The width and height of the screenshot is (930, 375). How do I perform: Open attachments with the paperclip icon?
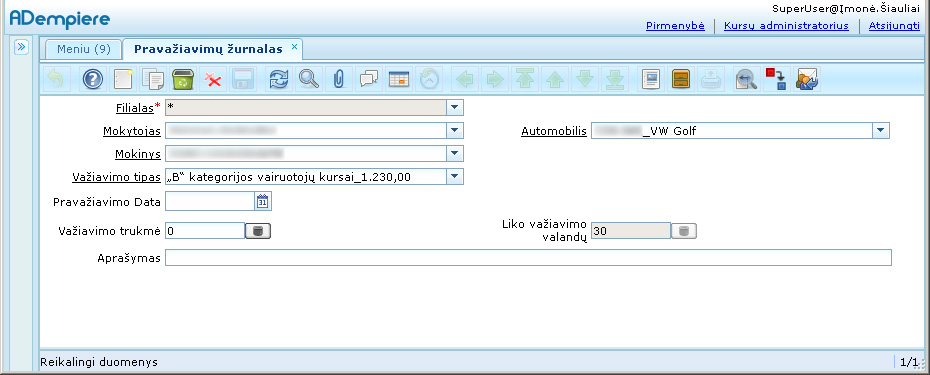(339, 79)
